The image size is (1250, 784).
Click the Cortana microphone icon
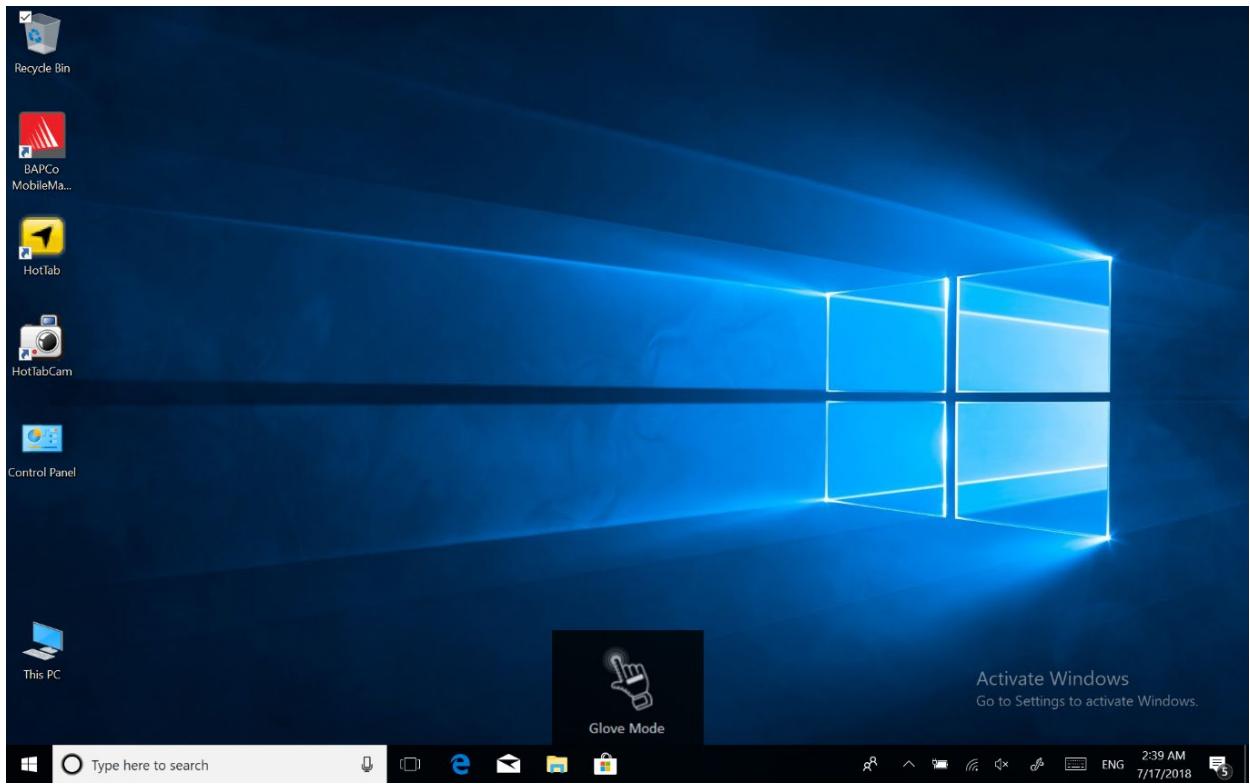367,765
